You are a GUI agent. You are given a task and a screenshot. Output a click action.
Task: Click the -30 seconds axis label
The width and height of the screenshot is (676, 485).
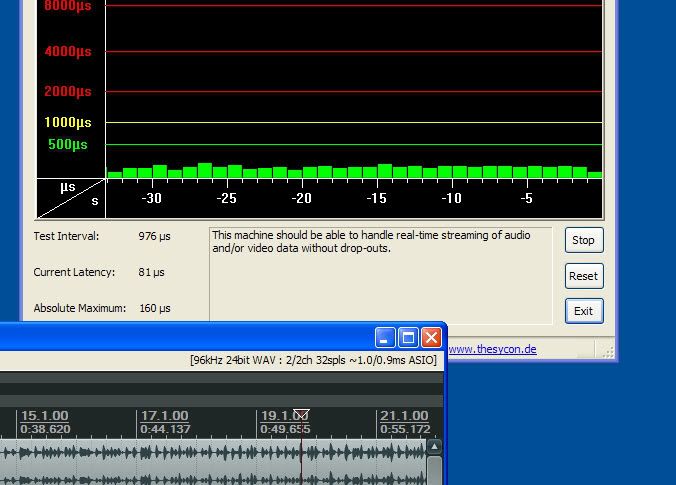[152, 198]
